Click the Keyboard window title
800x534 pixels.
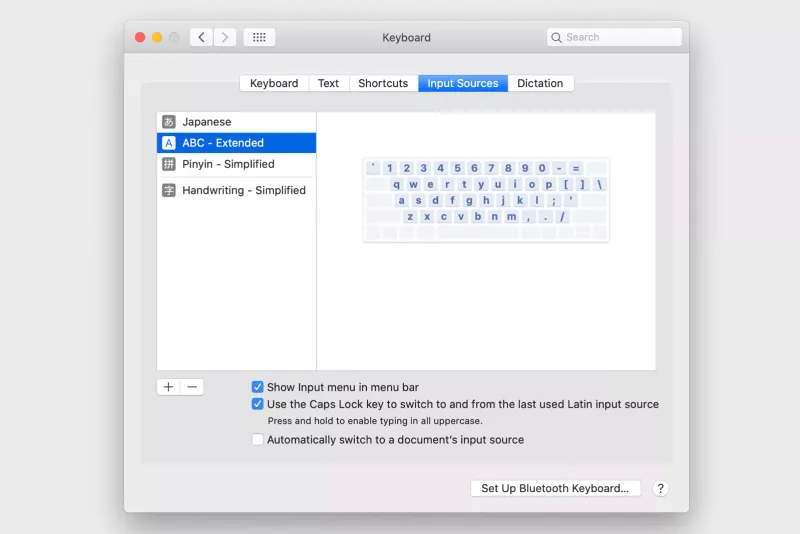point(407,37)
